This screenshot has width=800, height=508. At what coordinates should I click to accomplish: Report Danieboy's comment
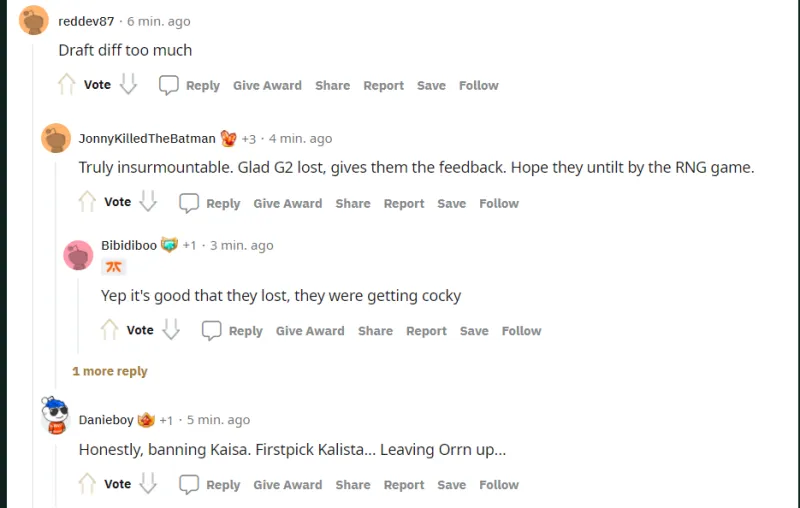(404, 485)
